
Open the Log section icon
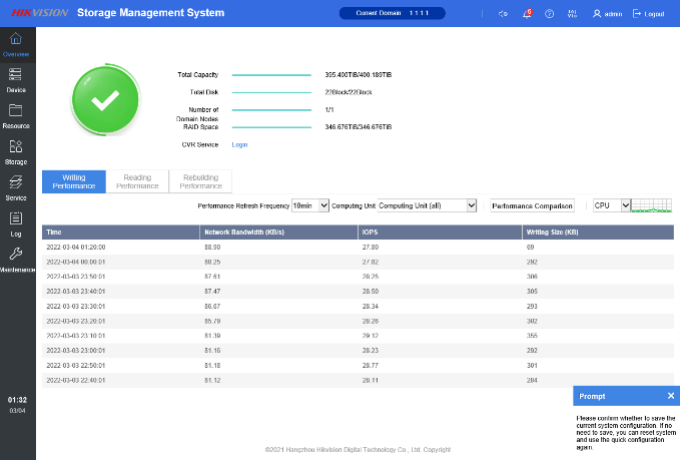point(16,223)
